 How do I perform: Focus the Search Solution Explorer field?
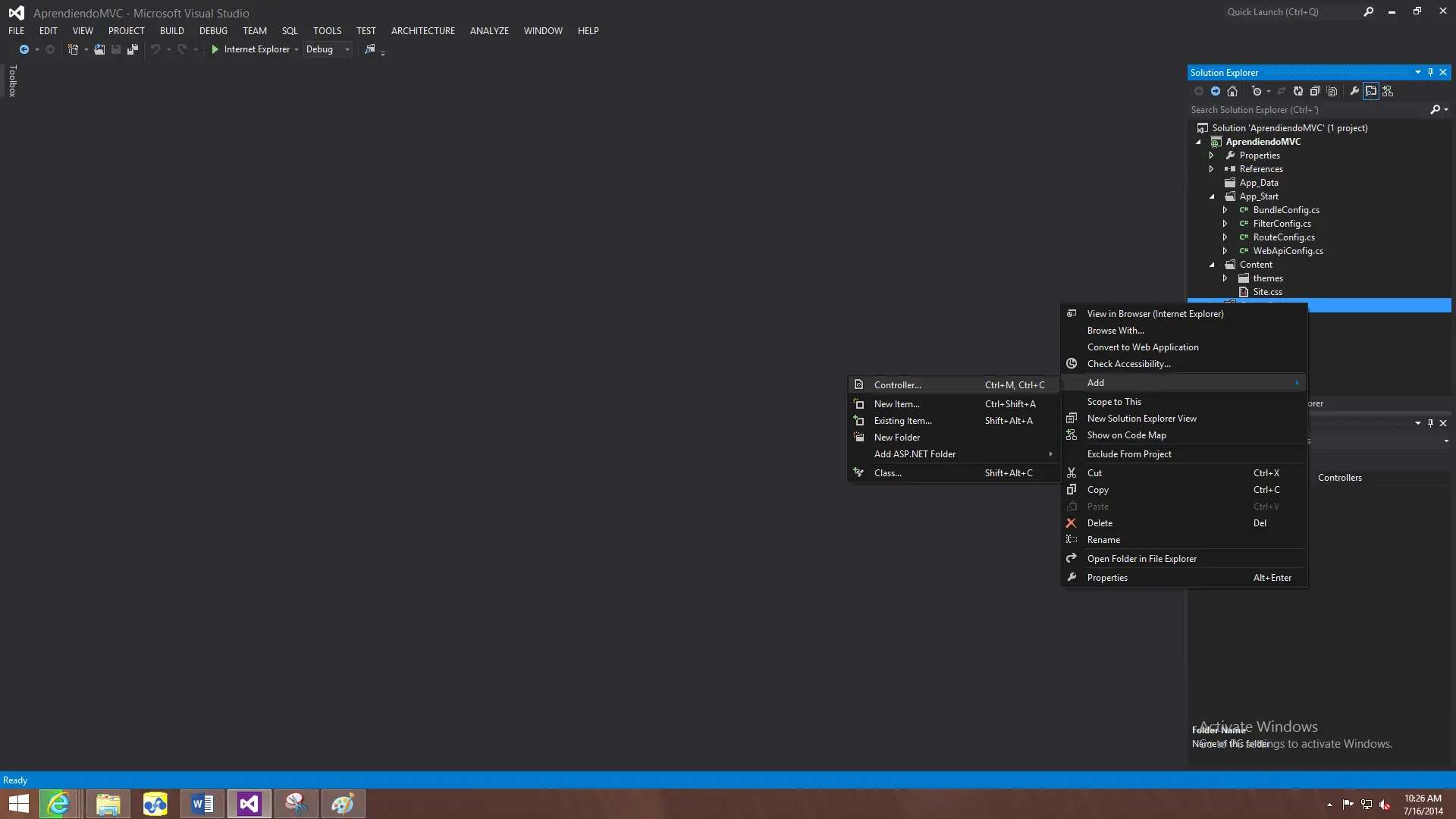[x=1309, y=110]
